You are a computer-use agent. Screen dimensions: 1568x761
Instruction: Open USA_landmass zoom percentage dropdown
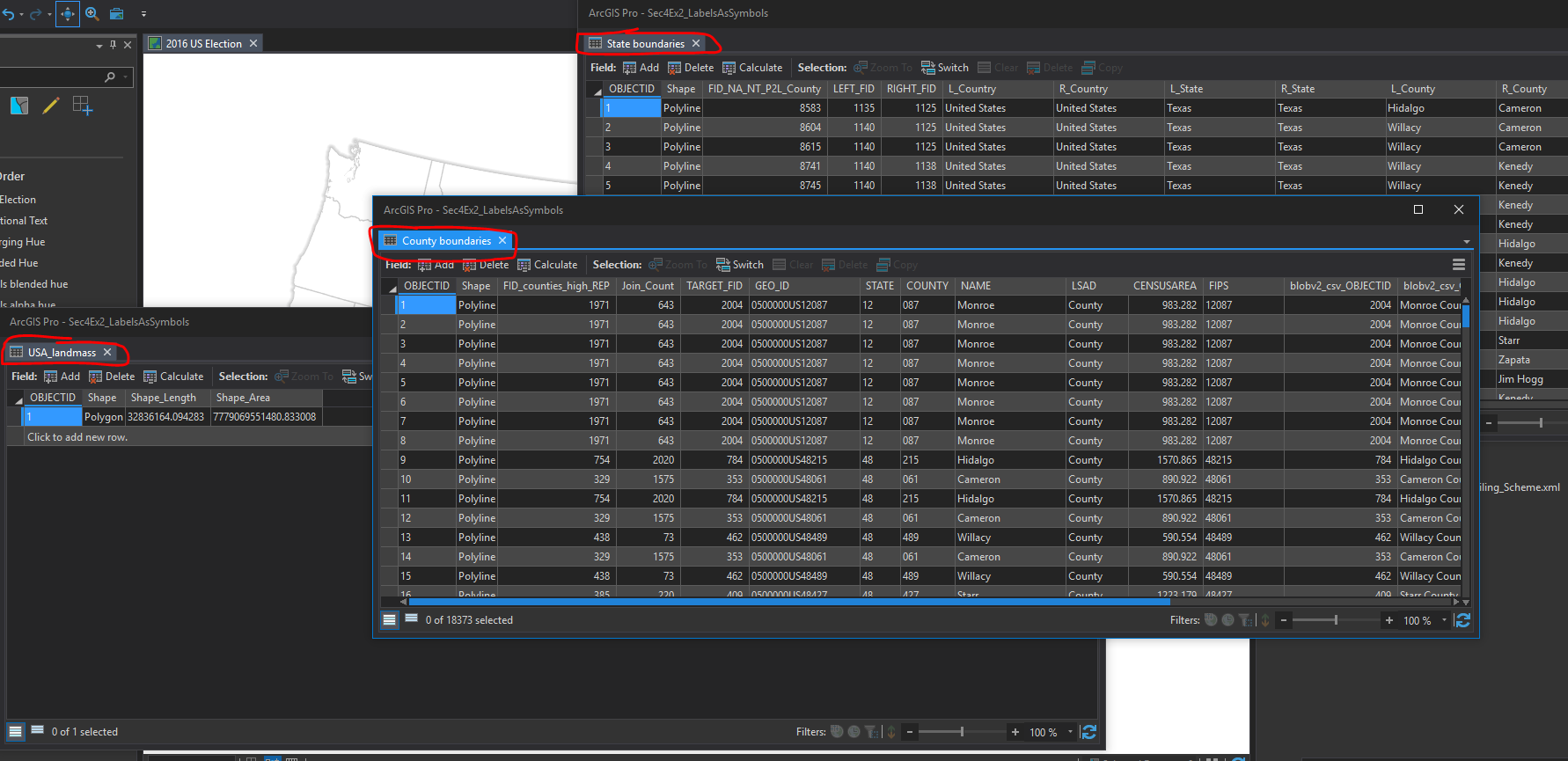click(1070, 732)
